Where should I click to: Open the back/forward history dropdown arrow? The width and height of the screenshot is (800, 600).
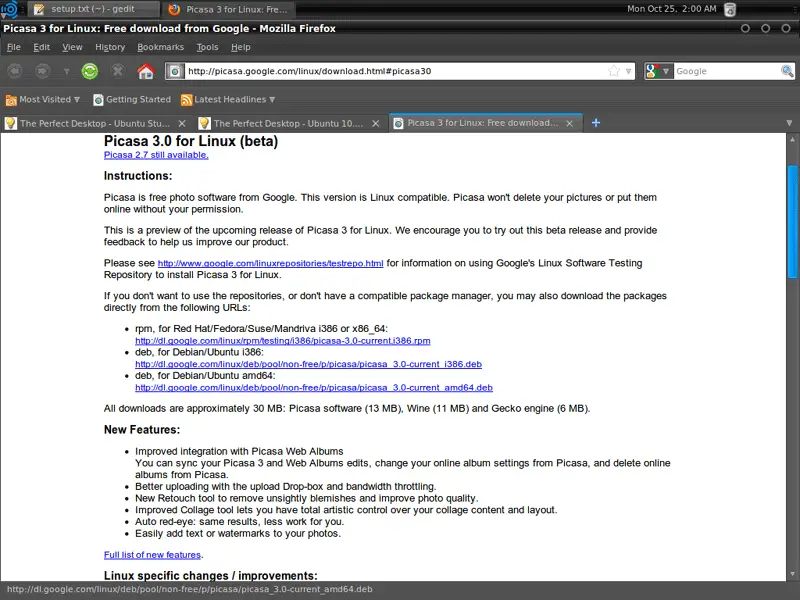(x=66, y=71)
